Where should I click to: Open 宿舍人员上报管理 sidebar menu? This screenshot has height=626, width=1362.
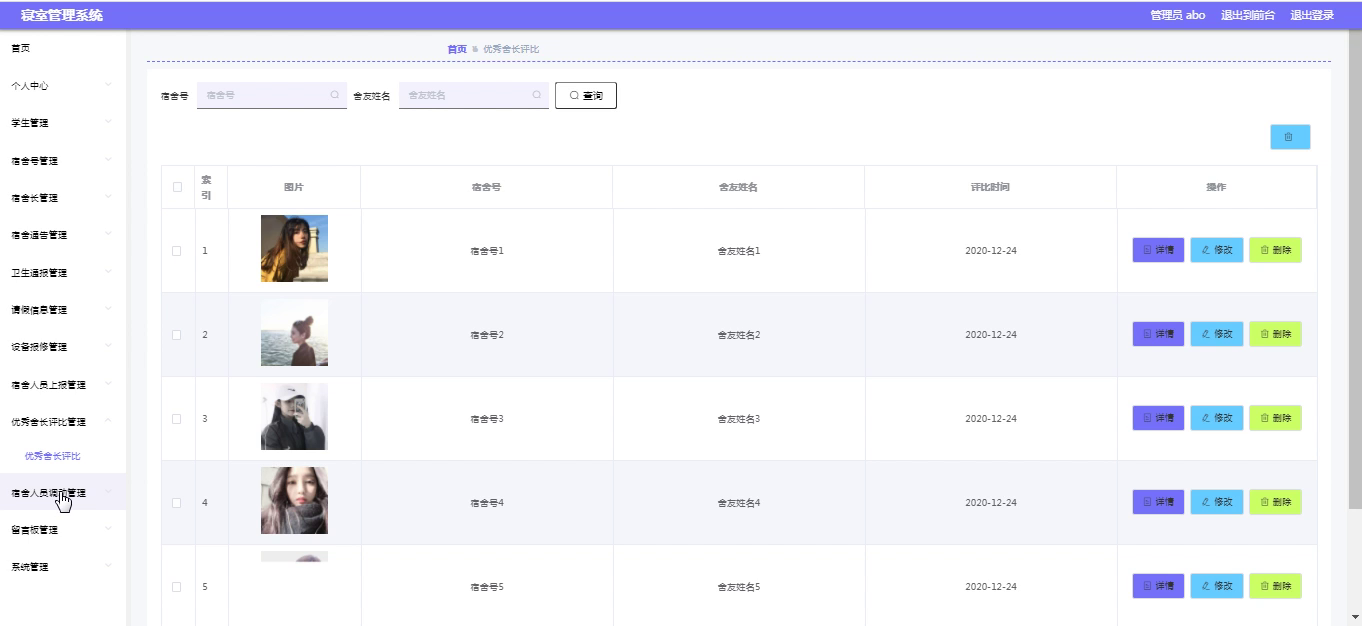click(x=63, y=385)
